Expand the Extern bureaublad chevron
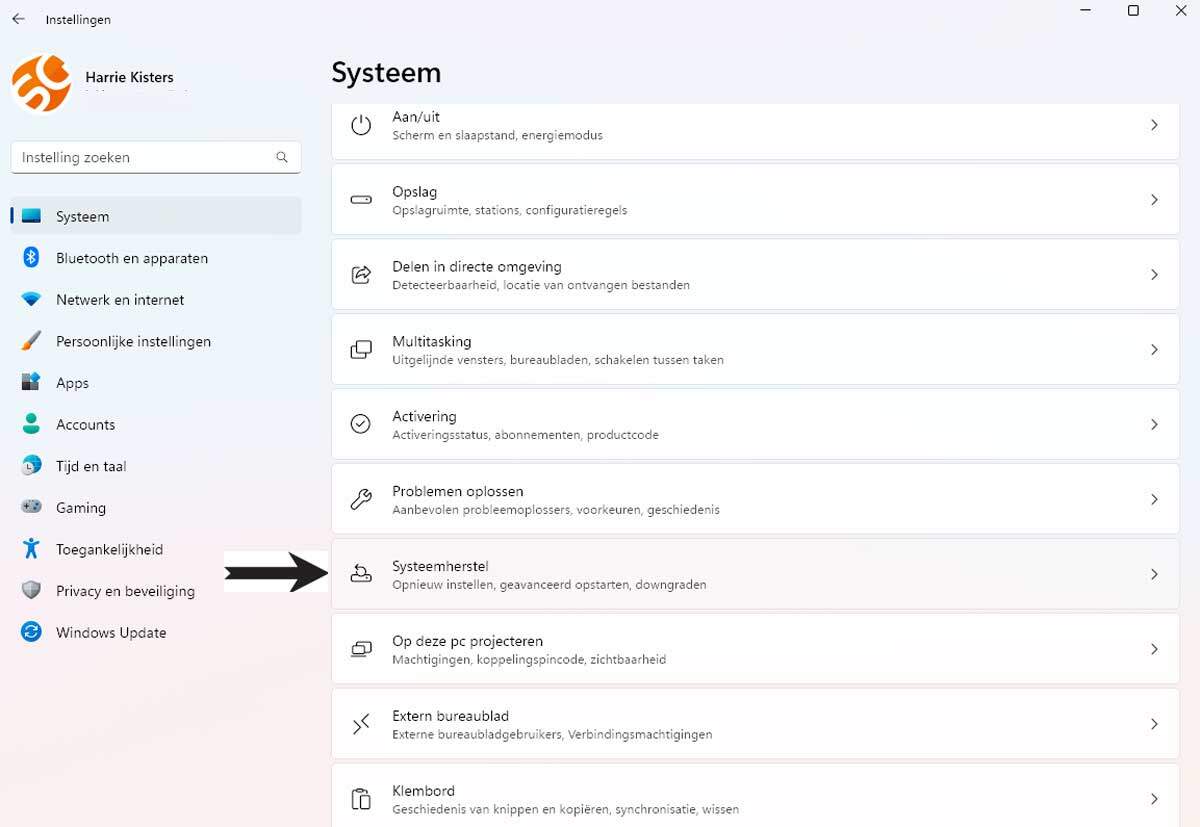This screenshot has width=1200, height=827. tap(1154, 724)
